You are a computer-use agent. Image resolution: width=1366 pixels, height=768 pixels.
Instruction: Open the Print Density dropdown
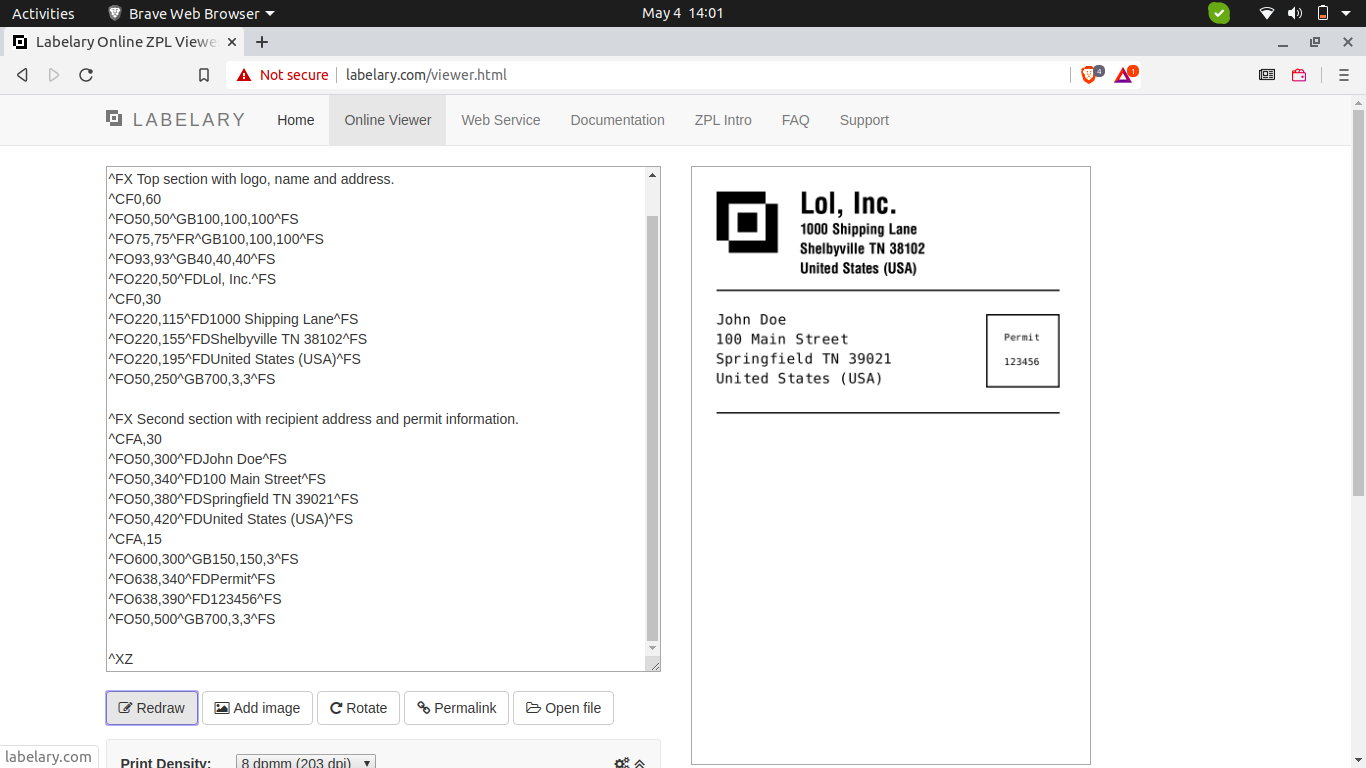(x=305, y=762)
